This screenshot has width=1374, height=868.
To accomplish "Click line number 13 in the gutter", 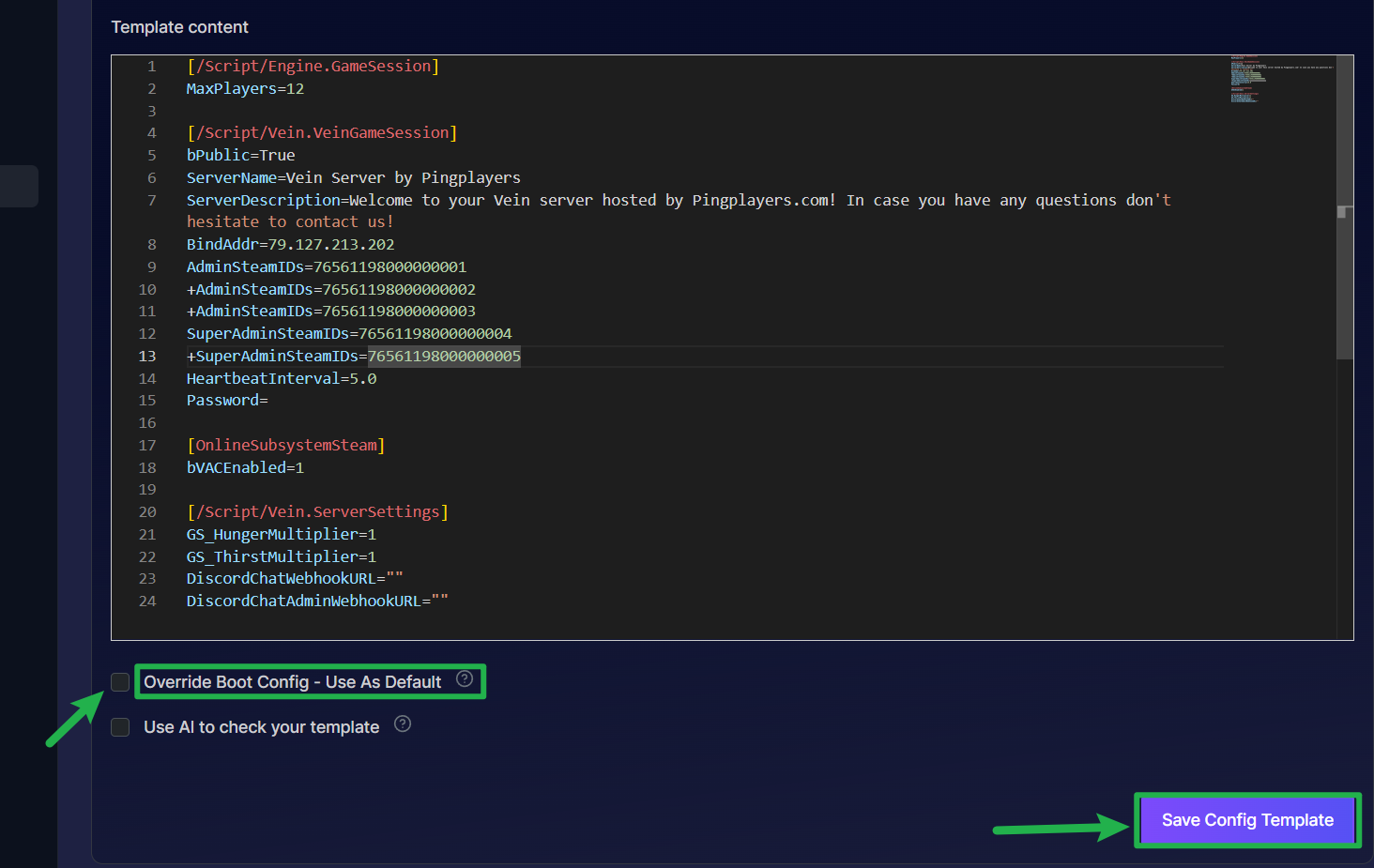I will pos(147,357).
